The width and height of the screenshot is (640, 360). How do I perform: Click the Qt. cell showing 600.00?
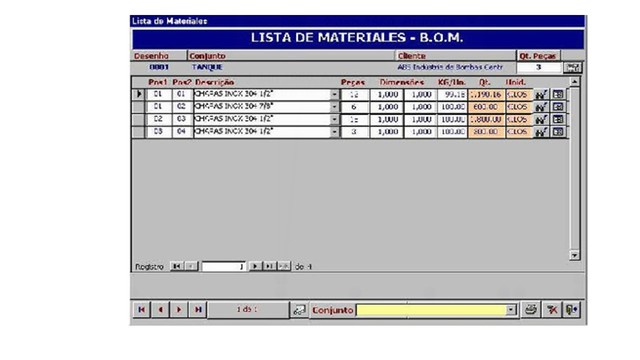(x=487, y=107)
